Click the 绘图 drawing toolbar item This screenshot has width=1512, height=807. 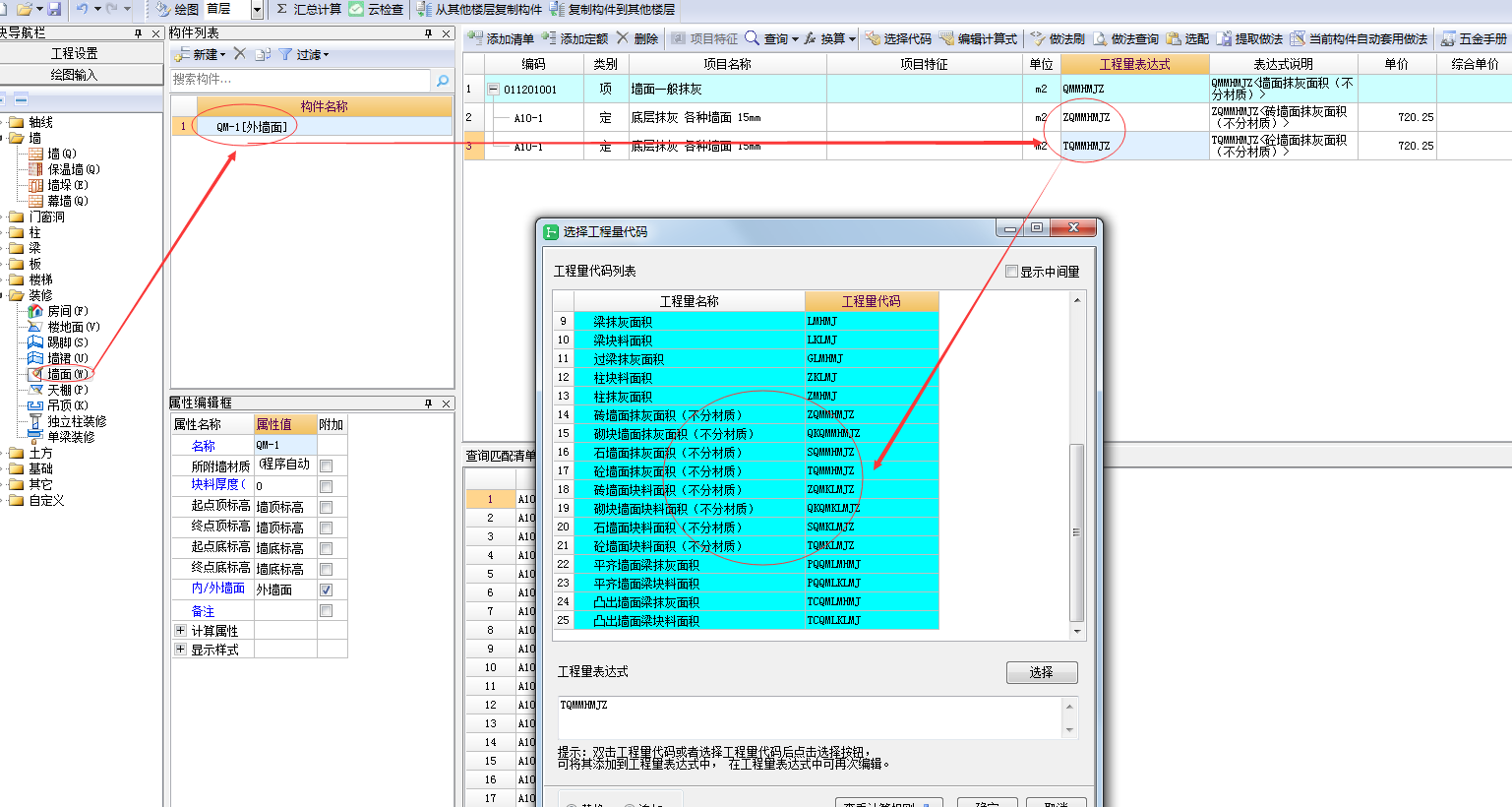(x=177, y=9)
